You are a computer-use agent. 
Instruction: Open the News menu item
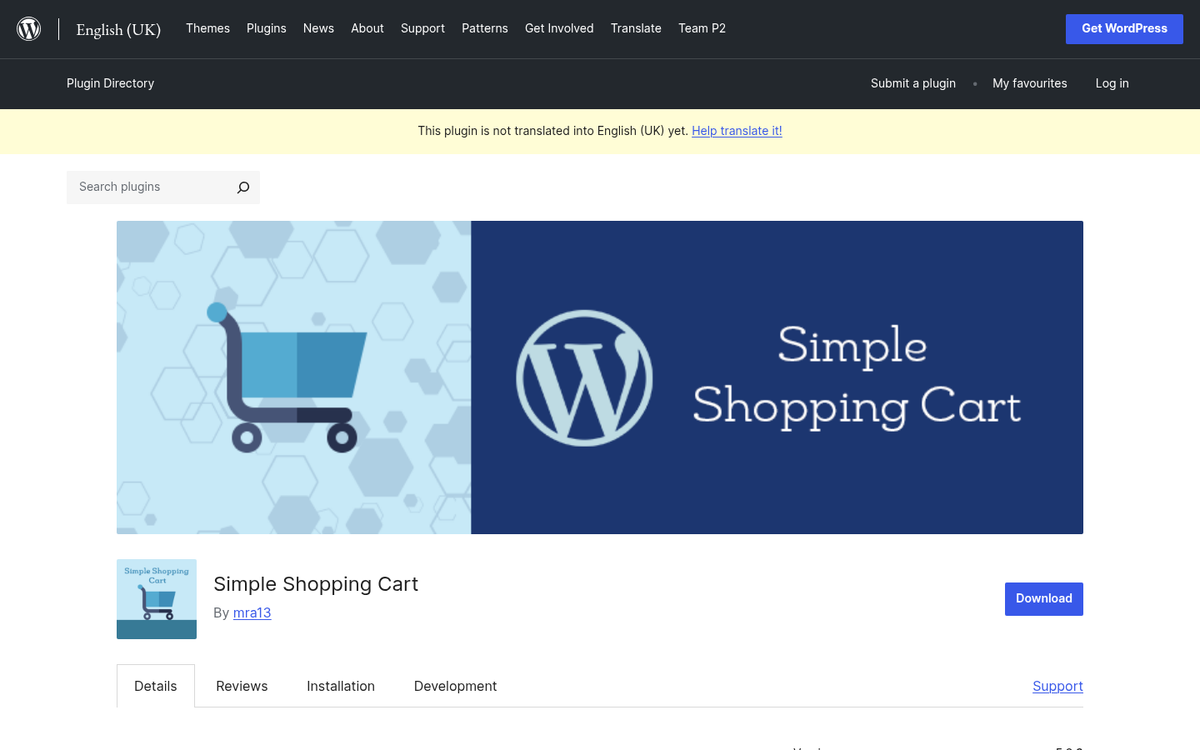pos(318,28)
